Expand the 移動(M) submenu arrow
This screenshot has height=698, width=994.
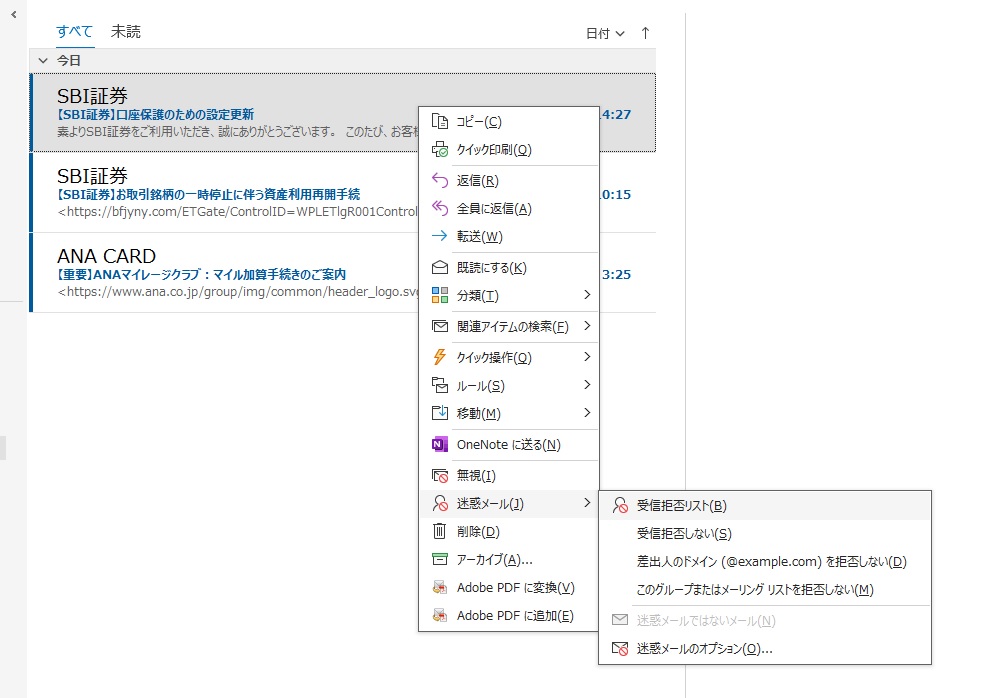pos(587,413)
